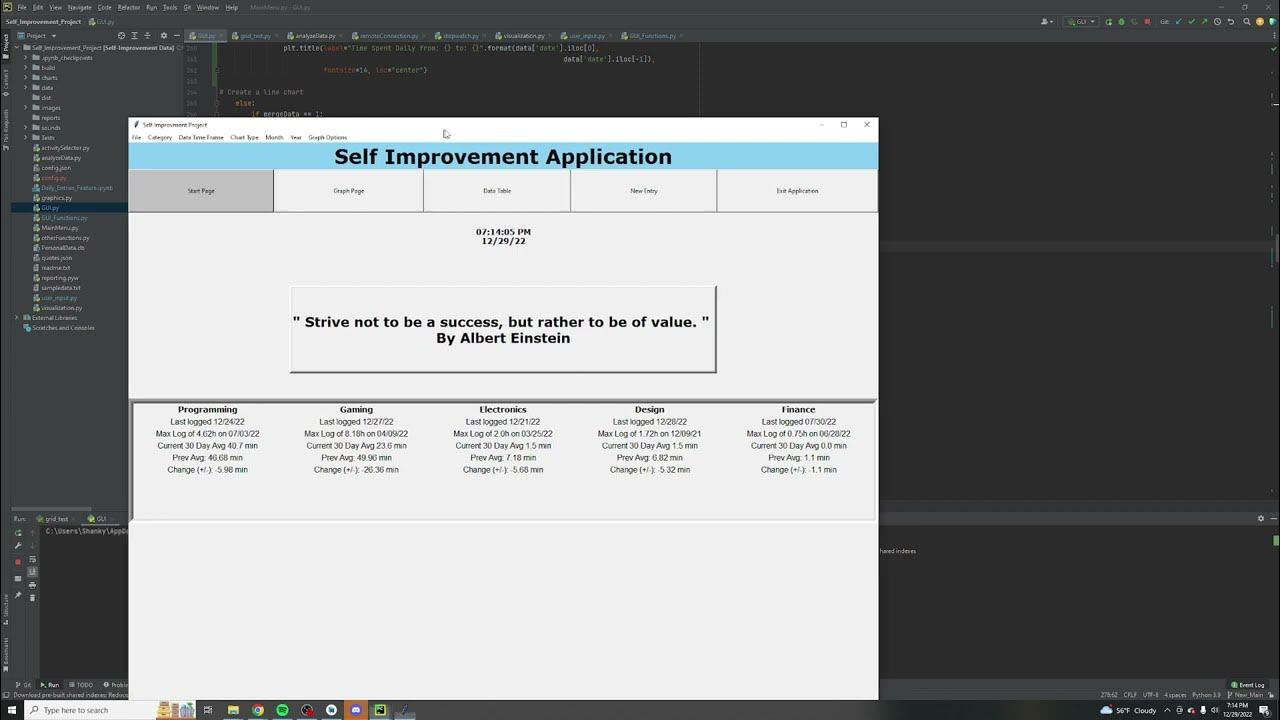The image size is (1280, 720).
Task: Open PyCharm's Refactor menu
Action: coord(129,7)
